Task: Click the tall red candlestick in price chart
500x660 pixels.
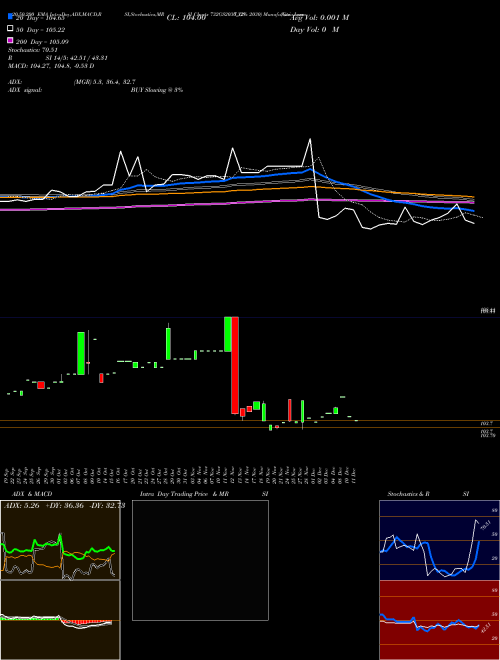Action: 235,365
